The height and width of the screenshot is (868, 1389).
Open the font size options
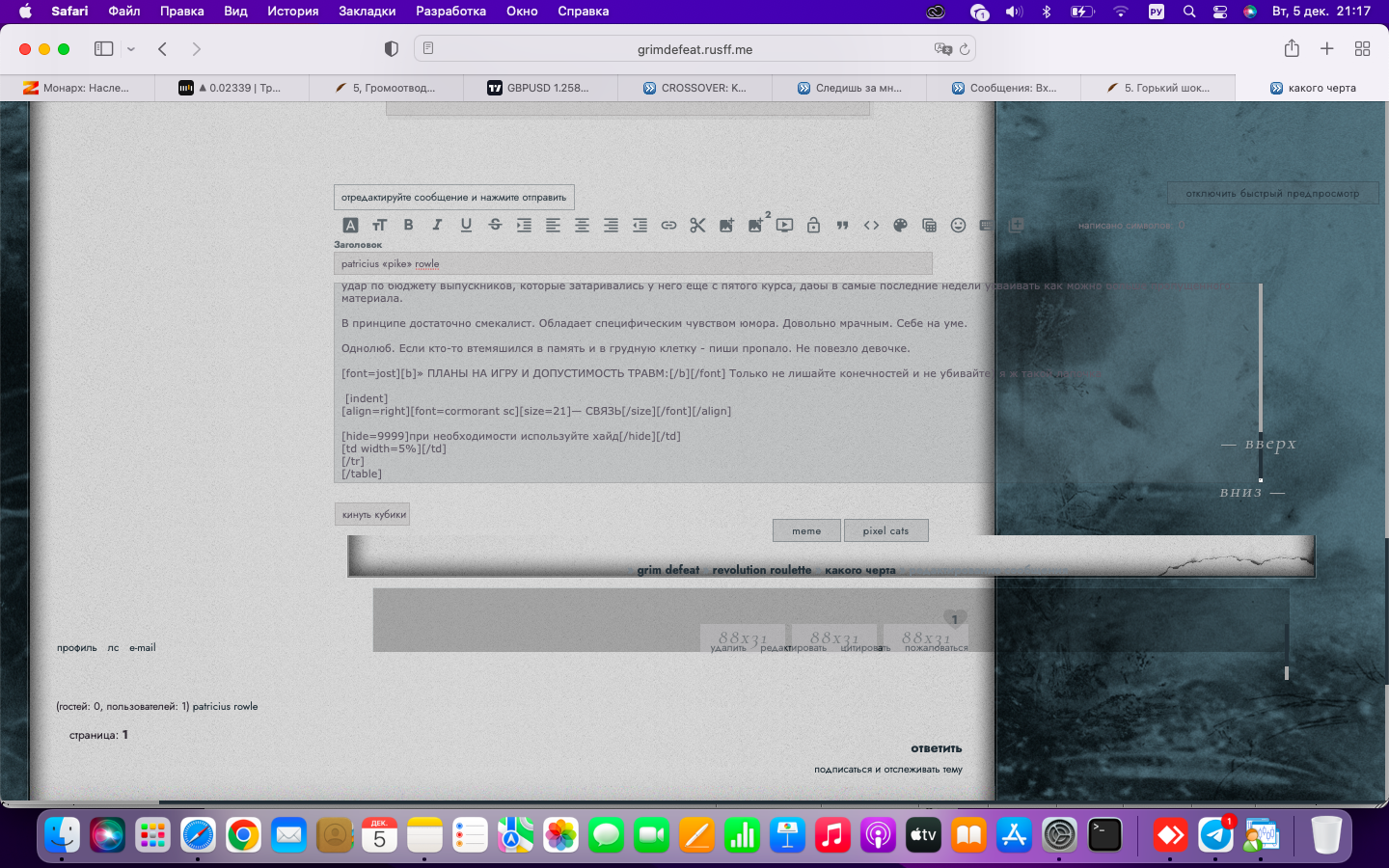pyautogui.click(x=379, y=225)
